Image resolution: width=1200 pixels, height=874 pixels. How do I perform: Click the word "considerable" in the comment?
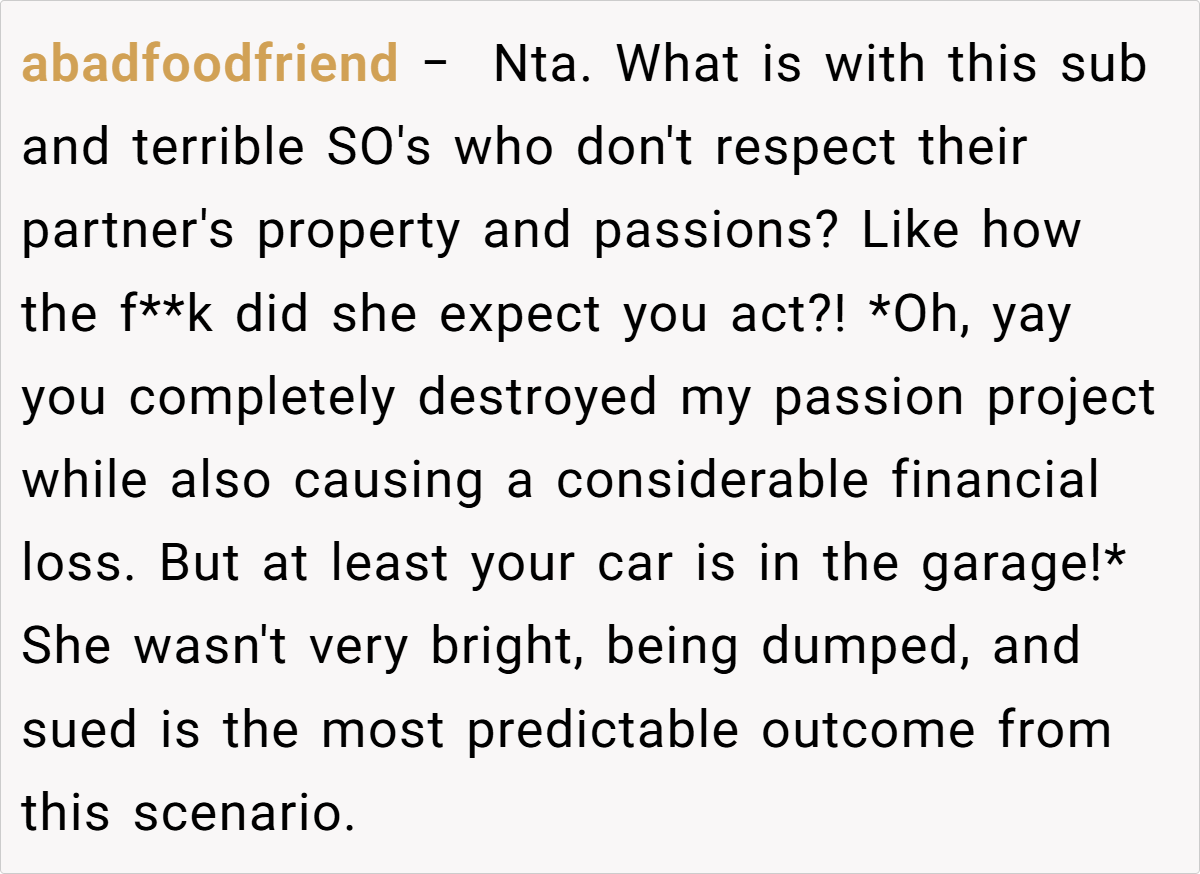pyautogui.click(x=712, y=481)
